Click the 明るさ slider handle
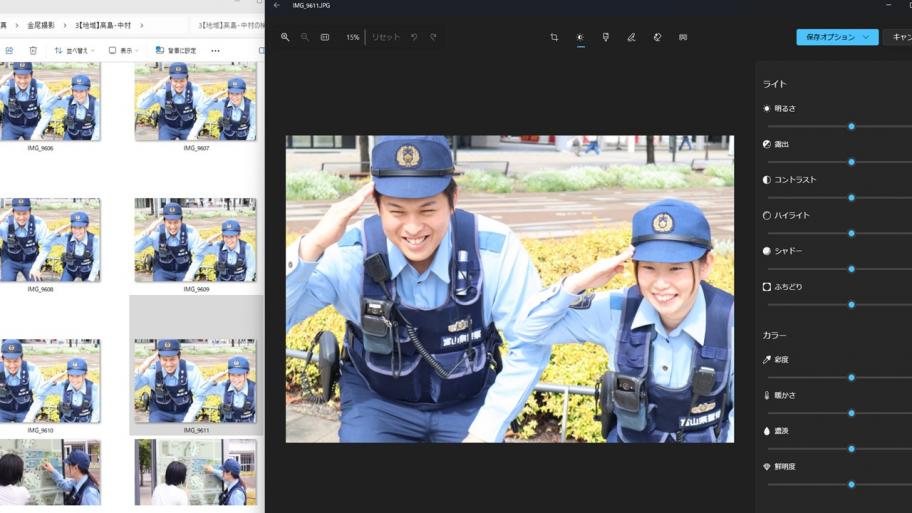Viewport: 912px width, 513px height. point(851,126)
